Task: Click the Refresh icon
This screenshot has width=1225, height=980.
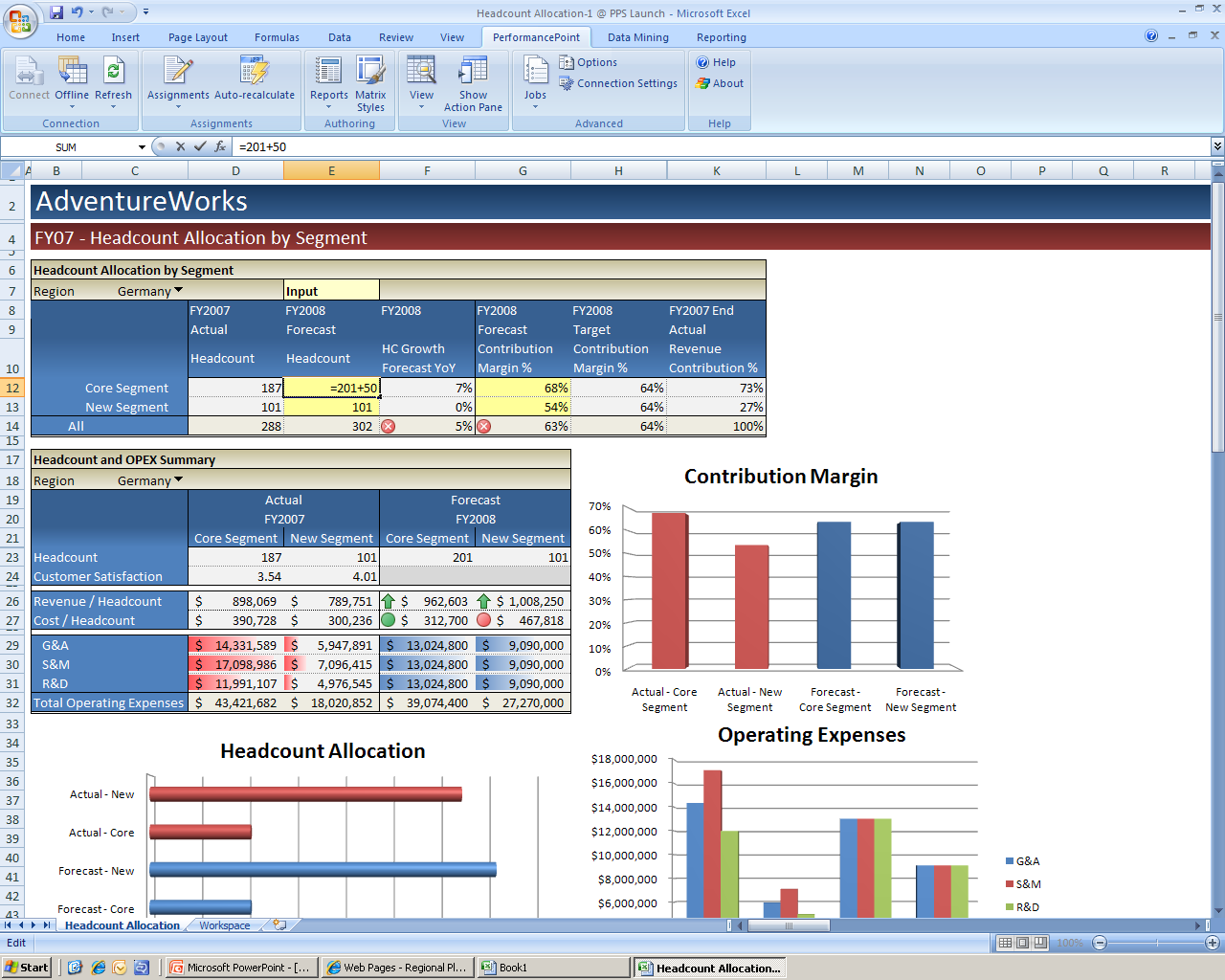Action: 113,71
